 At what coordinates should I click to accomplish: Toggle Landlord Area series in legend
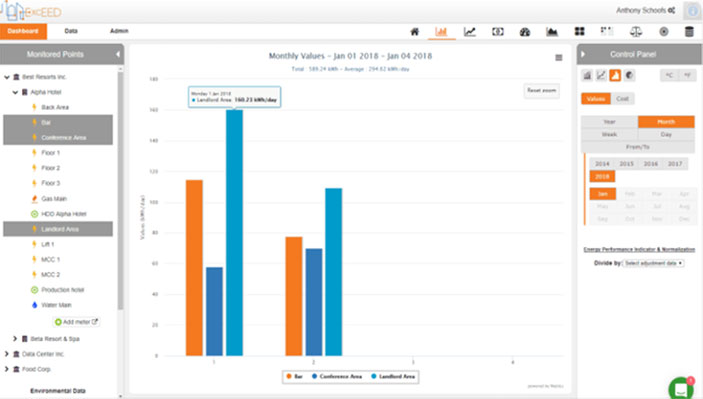pyautogui.click(x=393, y=377)
